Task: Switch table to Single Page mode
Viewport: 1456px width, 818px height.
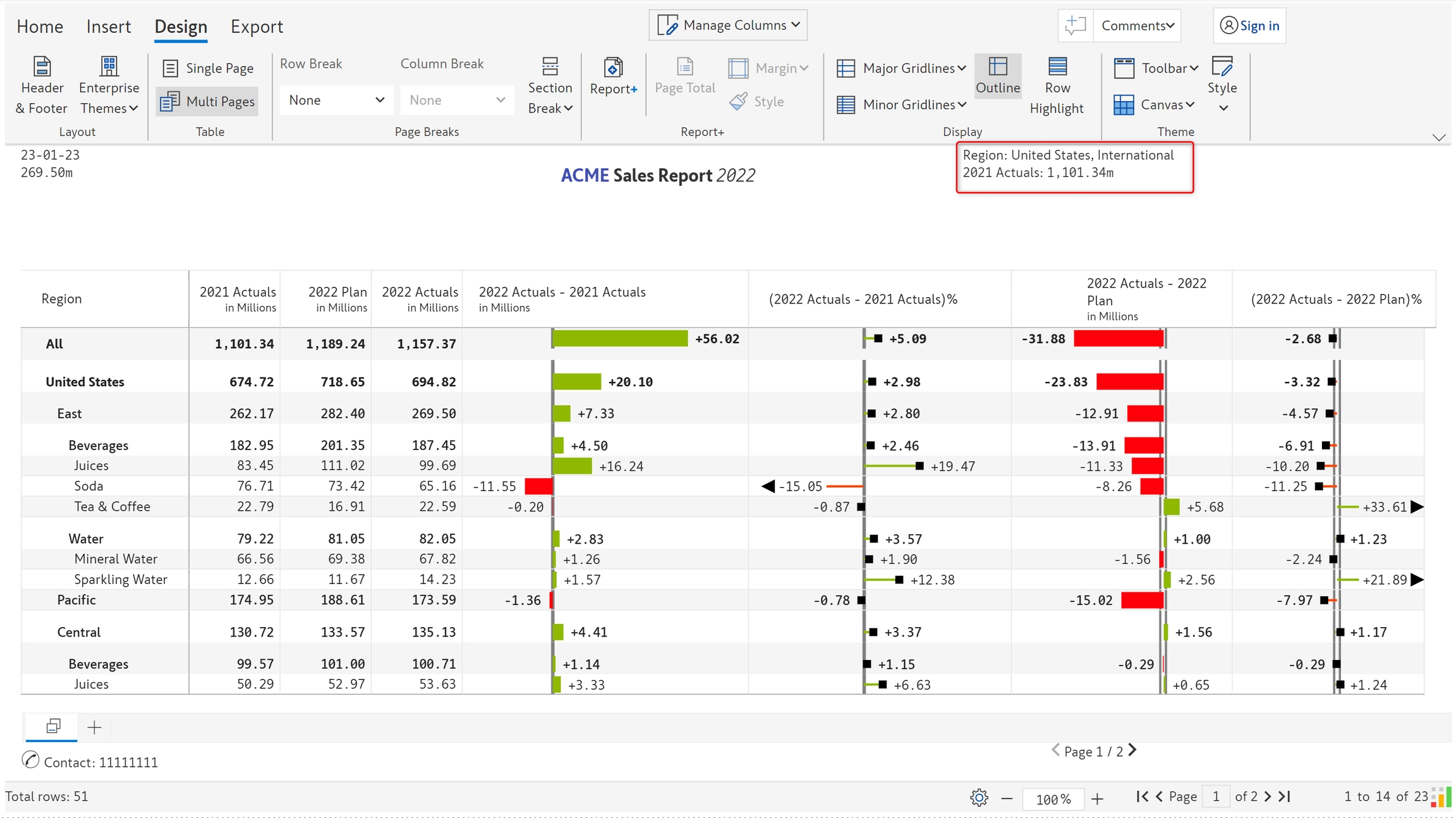Action: click(x=208, y=68)
